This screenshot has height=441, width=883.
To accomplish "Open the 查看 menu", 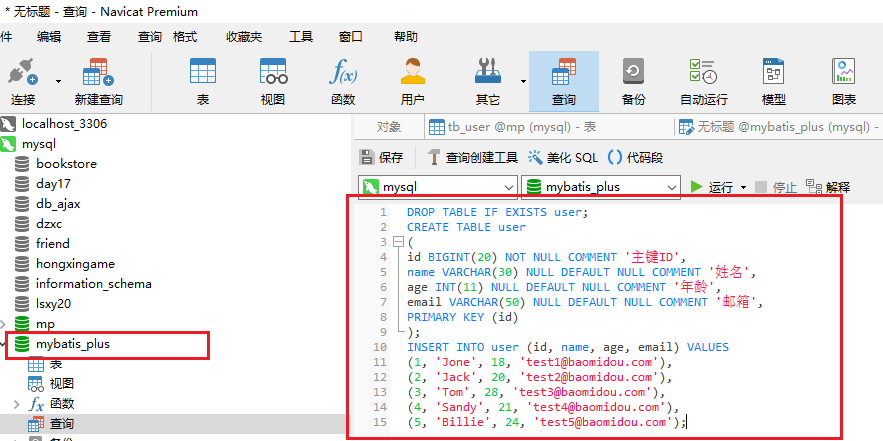I will pyautogui.click(x=99, y=37).
